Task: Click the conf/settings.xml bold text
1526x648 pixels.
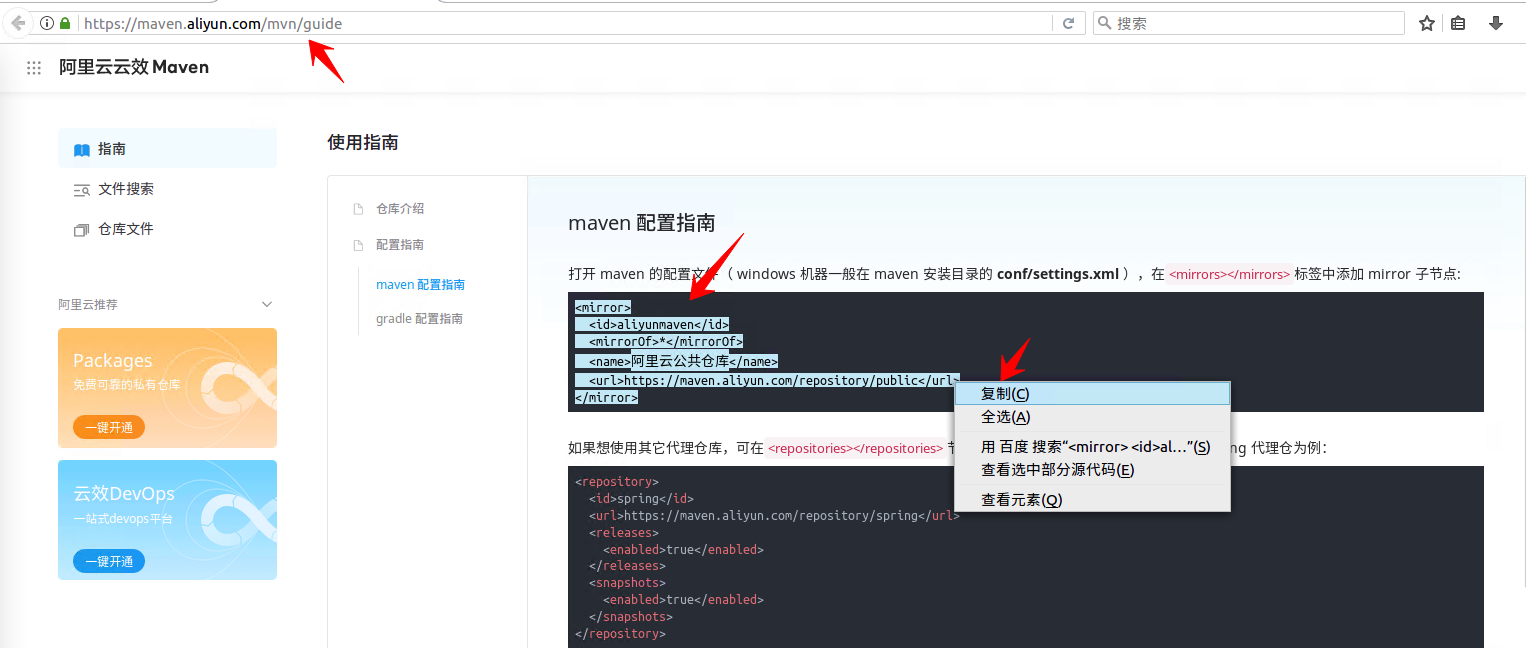Action: pyautogui.click(x=1058, y=274)
